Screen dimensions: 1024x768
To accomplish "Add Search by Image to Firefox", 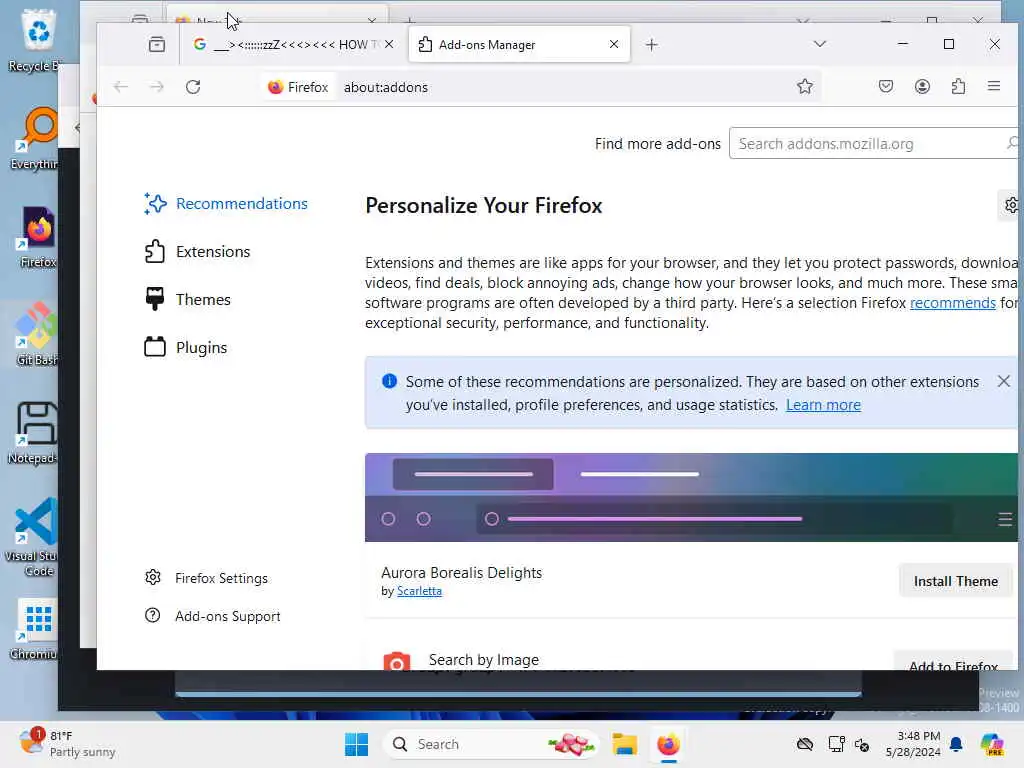I will click(953, 664).
